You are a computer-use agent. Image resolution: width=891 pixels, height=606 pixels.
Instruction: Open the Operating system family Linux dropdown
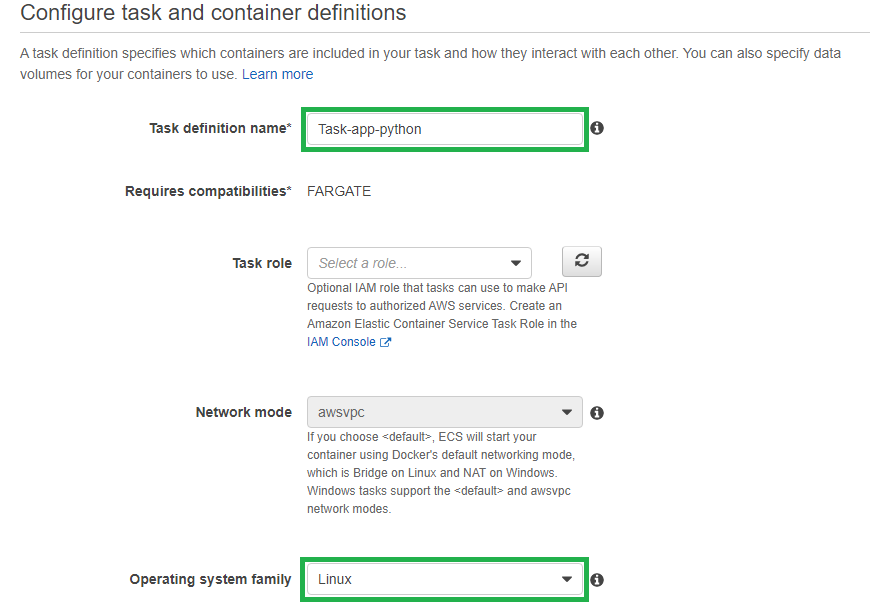(x=444, y=579)
